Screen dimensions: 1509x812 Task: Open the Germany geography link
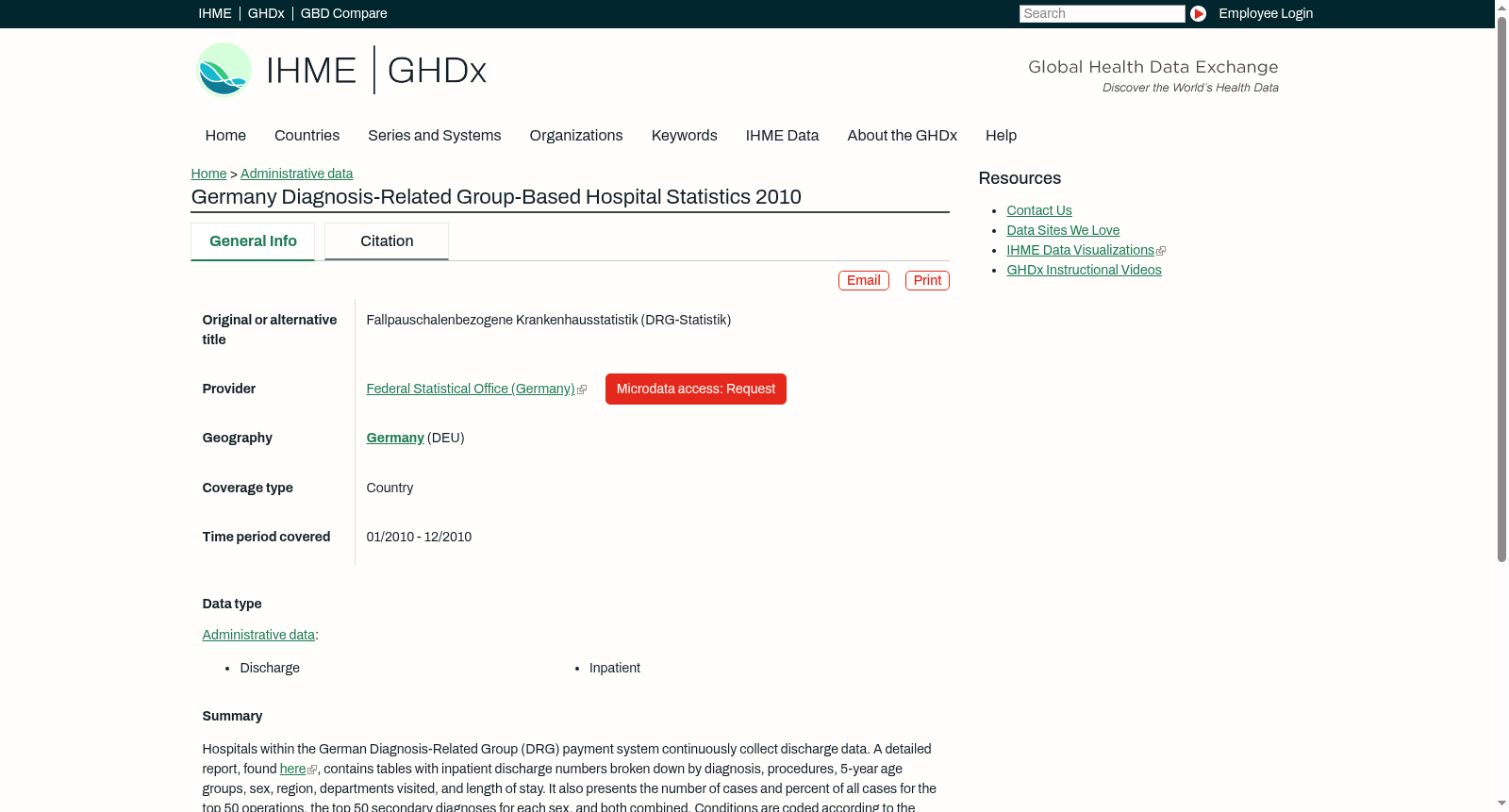(395, 438)
